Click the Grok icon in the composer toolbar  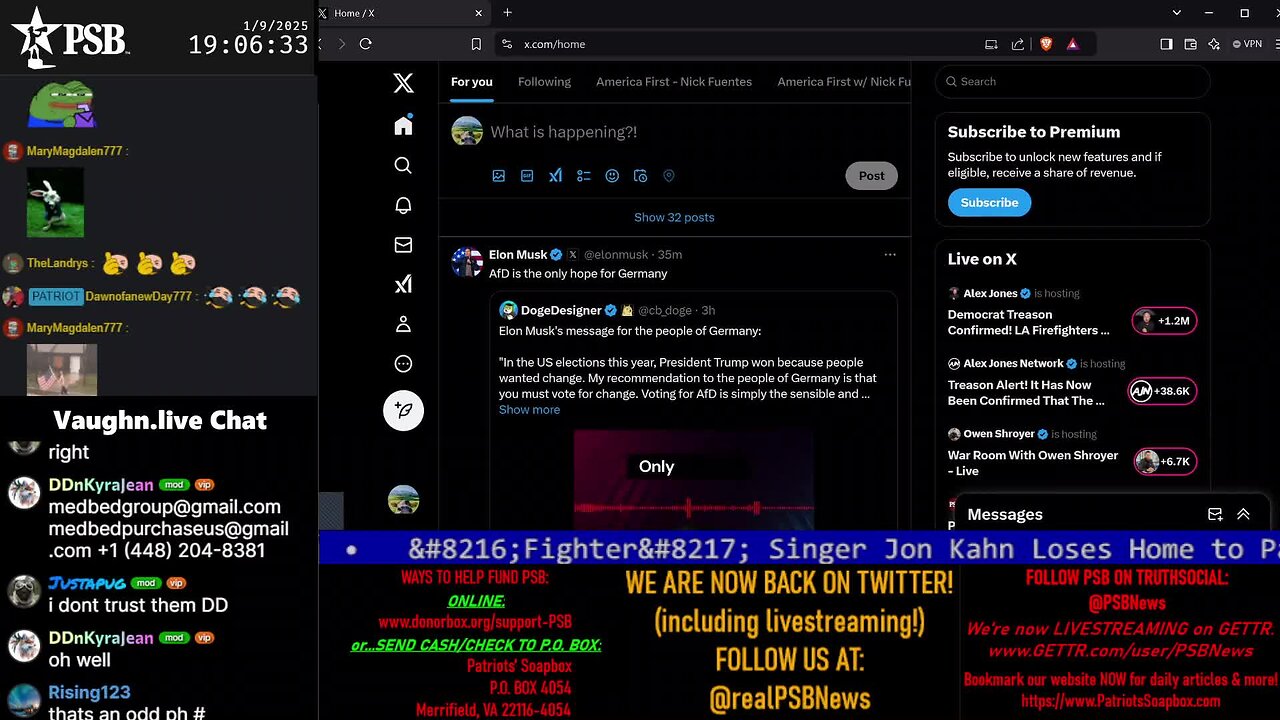click(x=555, y=176)
